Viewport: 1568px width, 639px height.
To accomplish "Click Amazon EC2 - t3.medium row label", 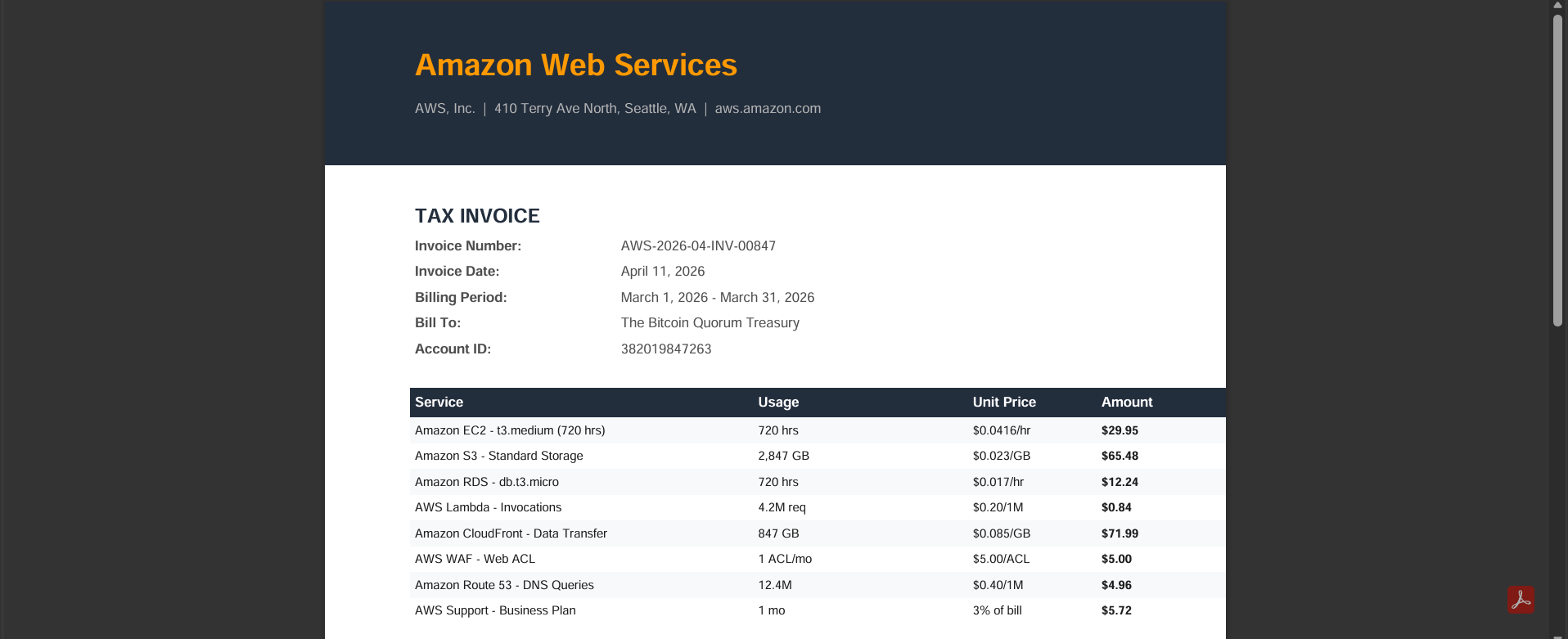I will [x=510, y=430].
